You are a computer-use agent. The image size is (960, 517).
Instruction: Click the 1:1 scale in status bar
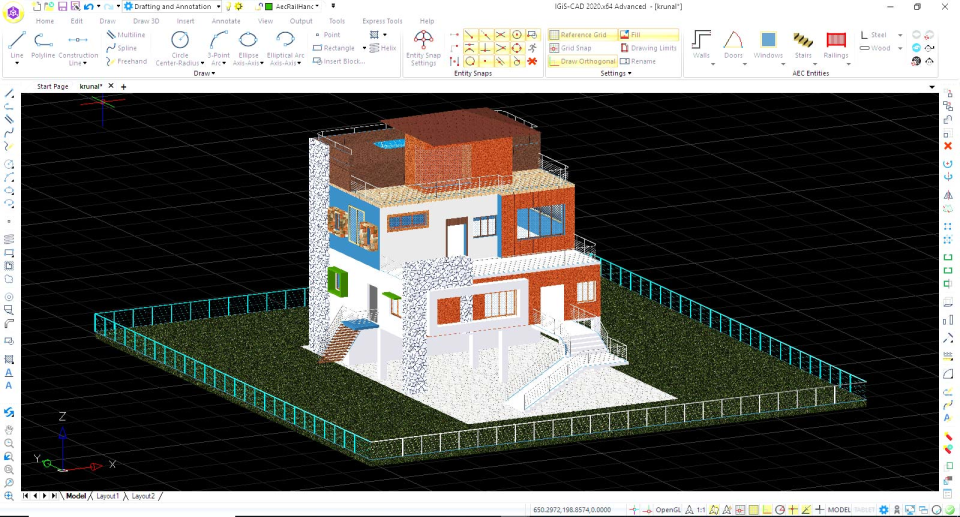point(700,510)
